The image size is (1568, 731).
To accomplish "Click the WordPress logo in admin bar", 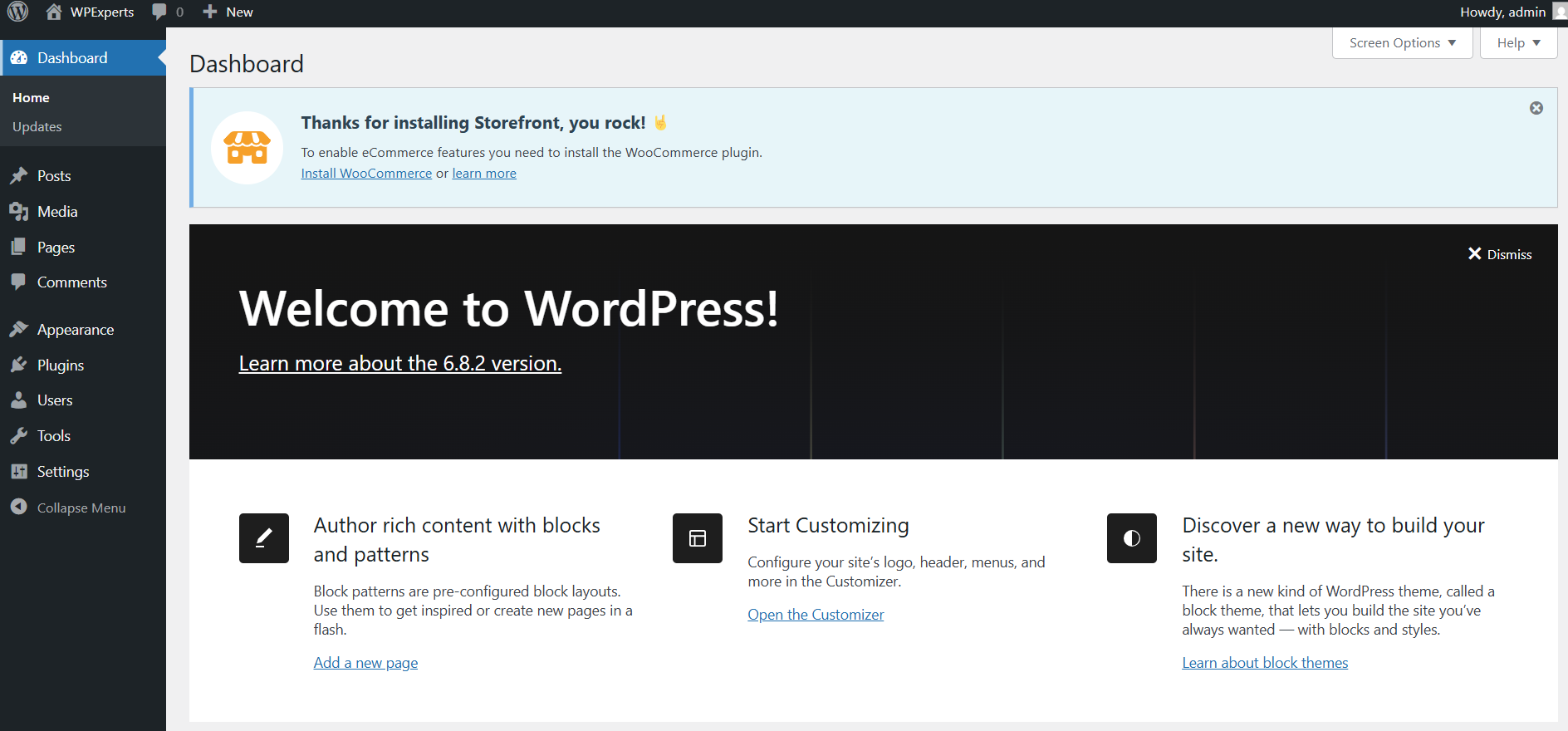I will click(18, 12).
